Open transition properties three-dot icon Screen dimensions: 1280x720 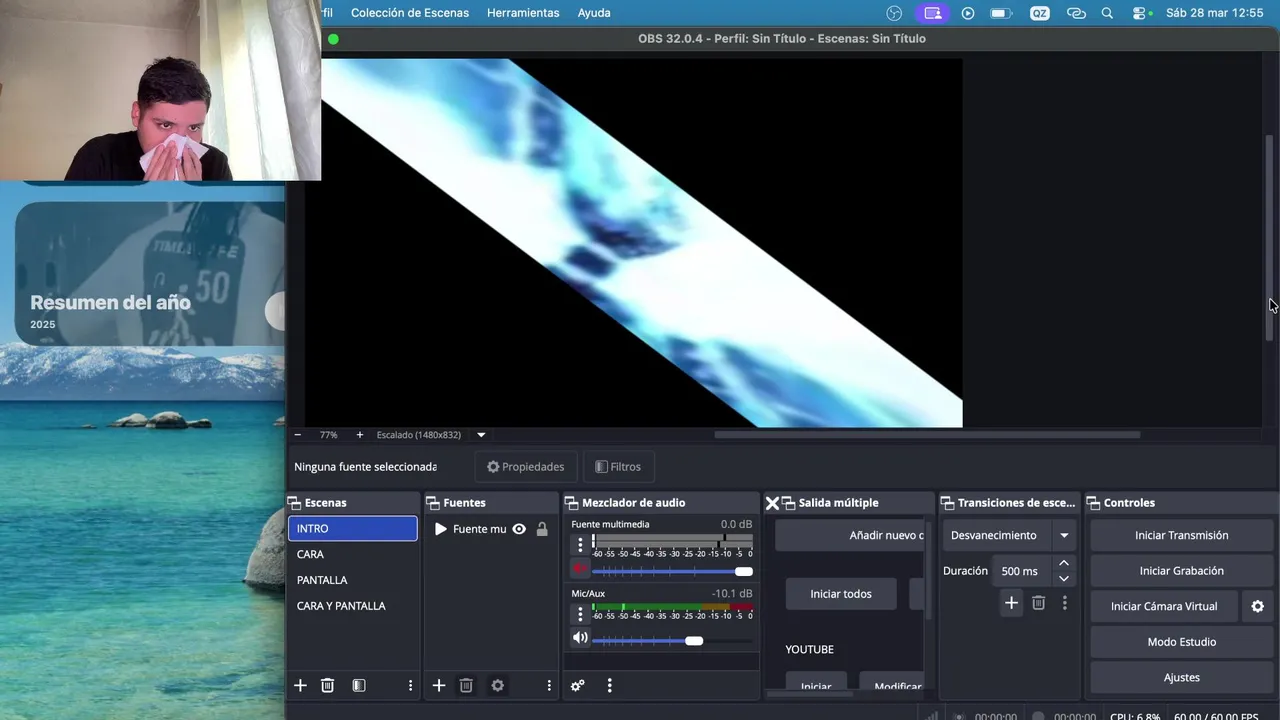(1065, 603)
